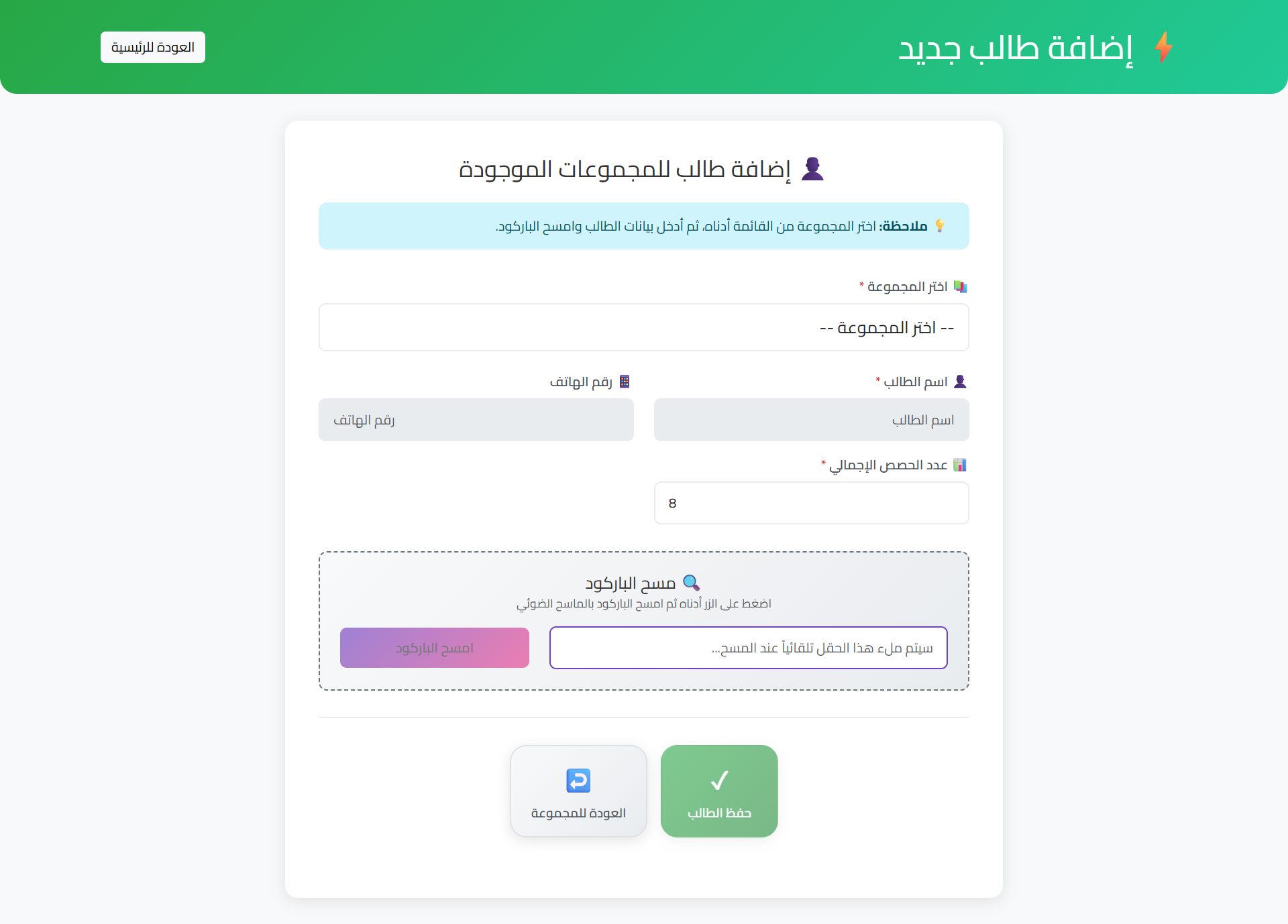Click the lightning bolt icon in header
Viewport: 1288px width, 924px height.
[x=1164, y=48]
